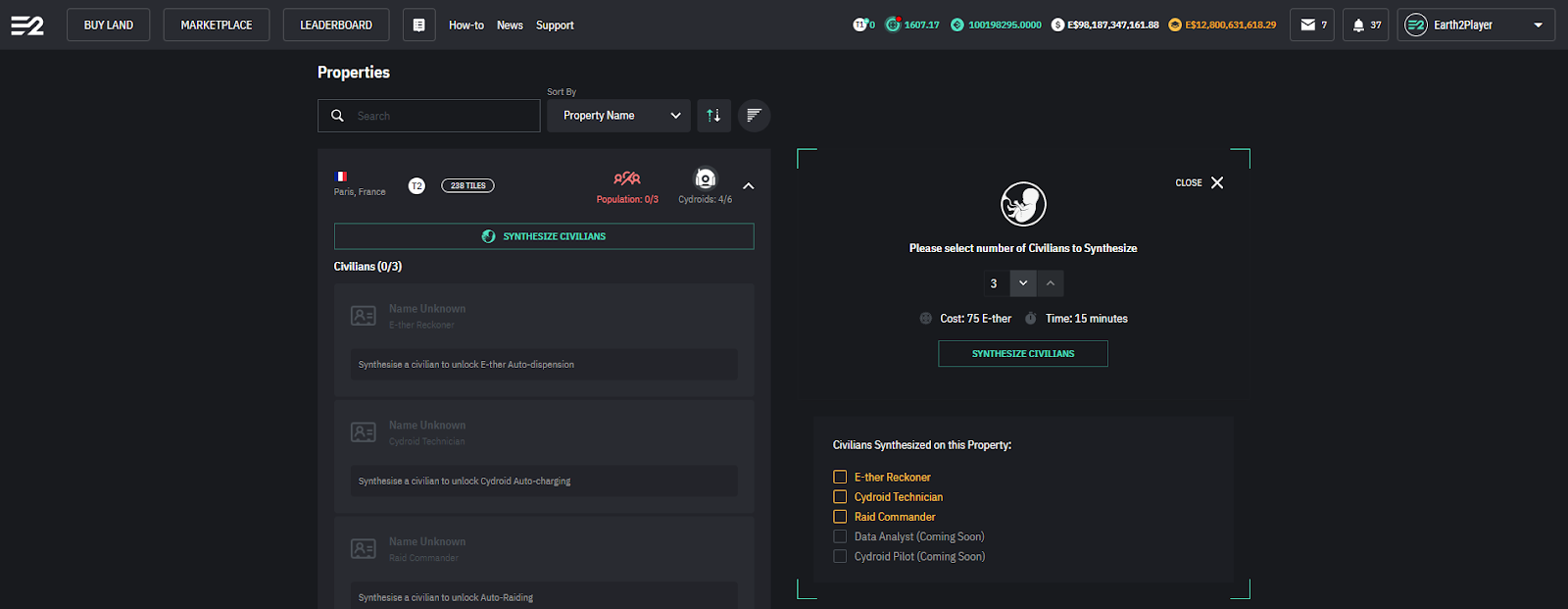Check the Raid Commander checkbox
1568x609 pixels.
point(840,517)
